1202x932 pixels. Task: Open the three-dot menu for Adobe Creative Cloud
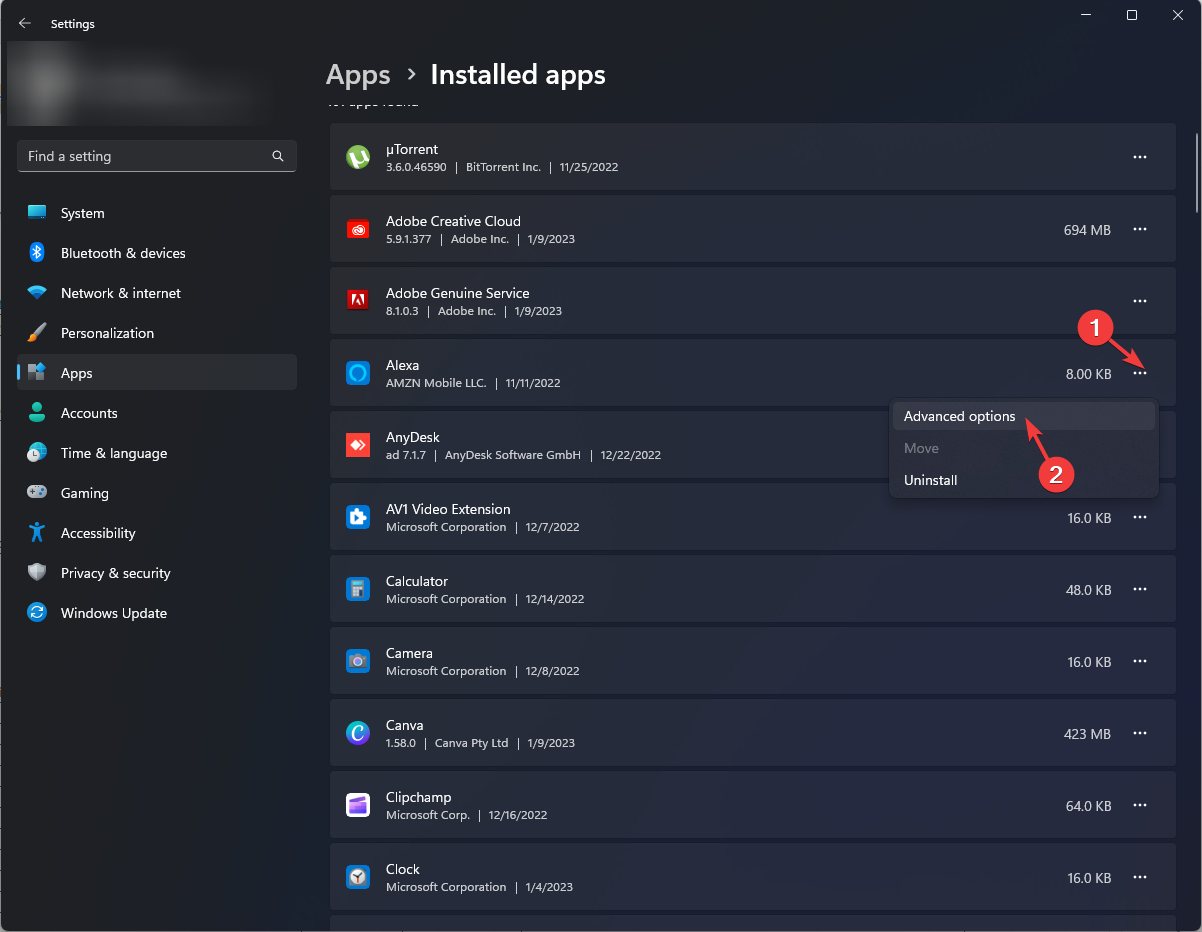click(x=1140, y=229)
